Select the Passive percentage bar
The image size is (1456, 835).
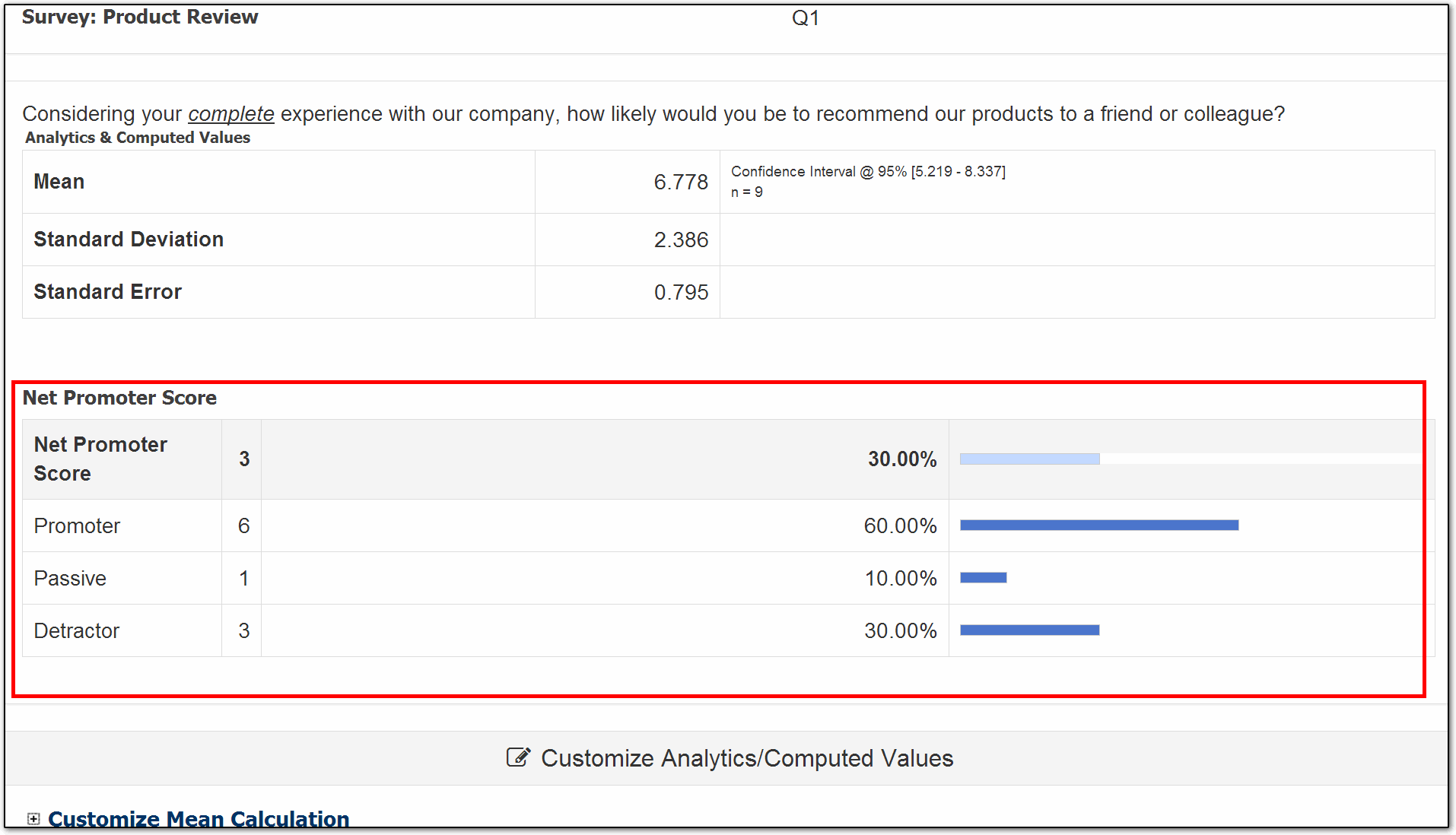(x=984, y=577)
